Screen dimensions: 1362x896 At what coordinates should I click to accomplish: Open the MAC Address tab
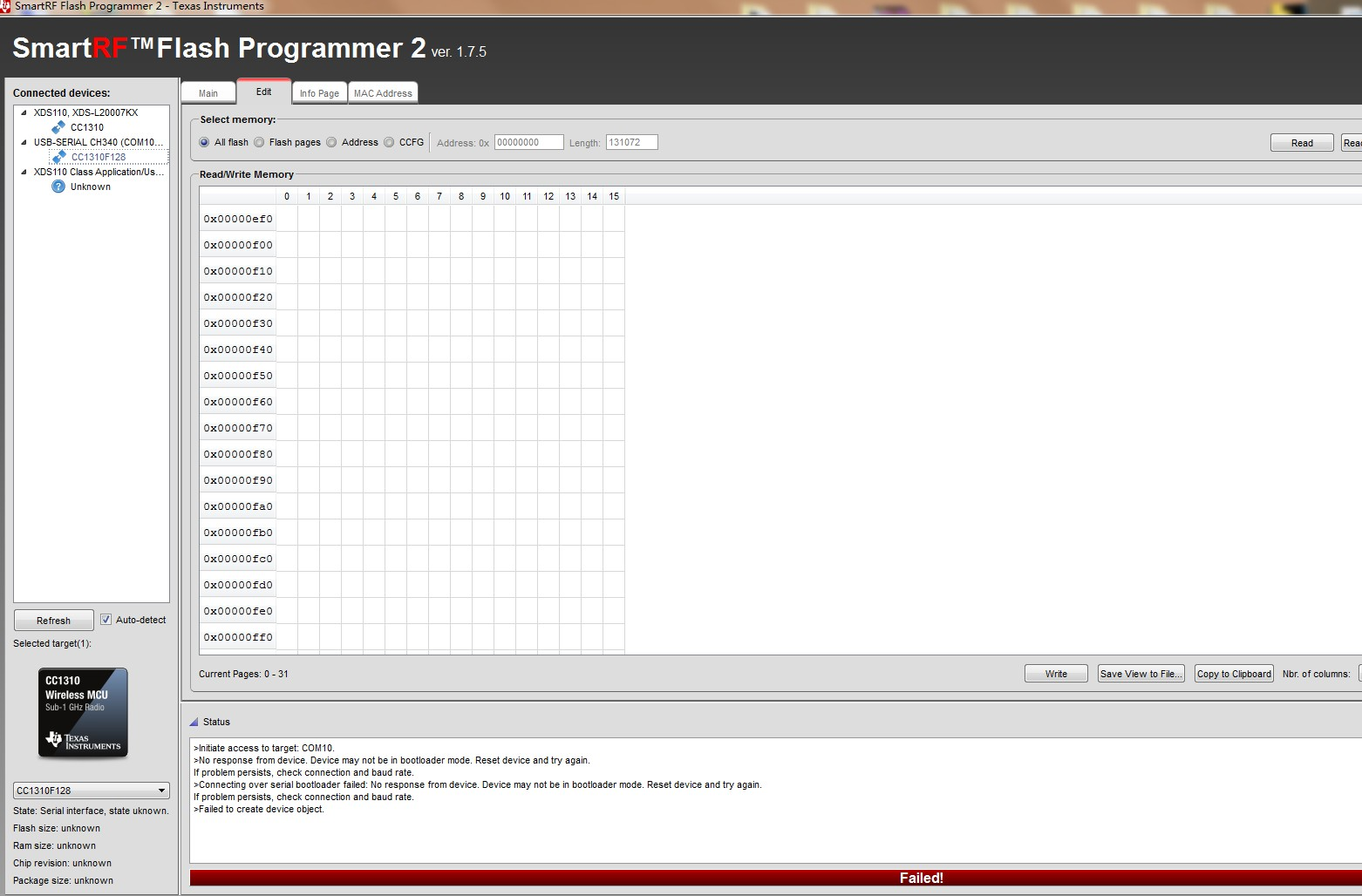pos(383,93)
